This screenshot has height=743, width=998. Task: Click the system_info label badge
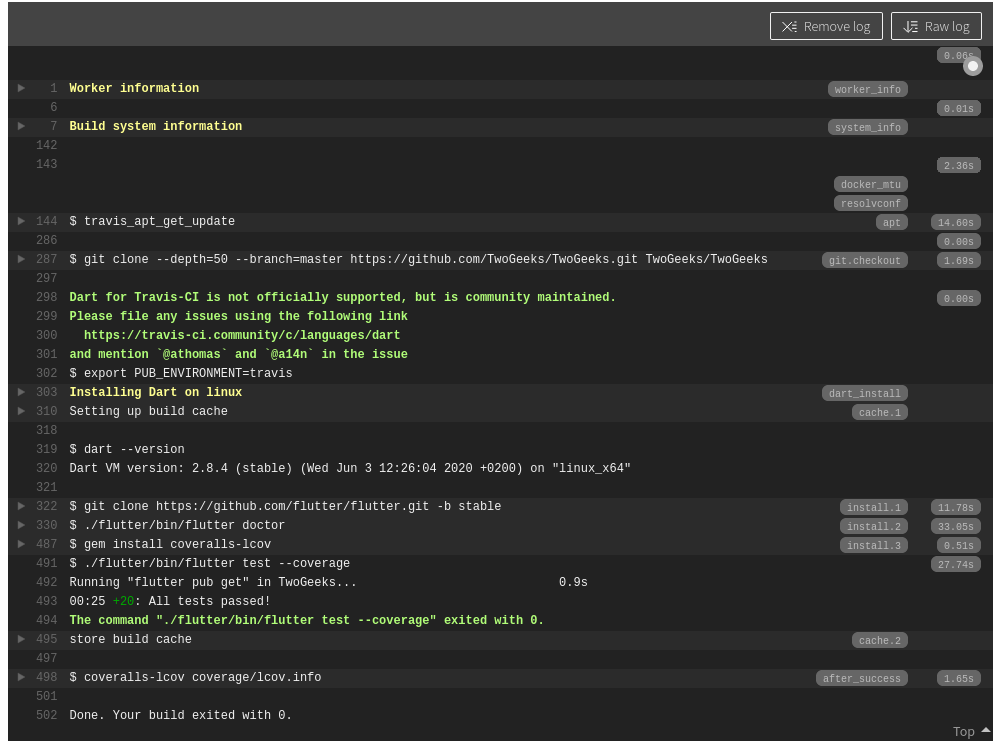point(867,127)
